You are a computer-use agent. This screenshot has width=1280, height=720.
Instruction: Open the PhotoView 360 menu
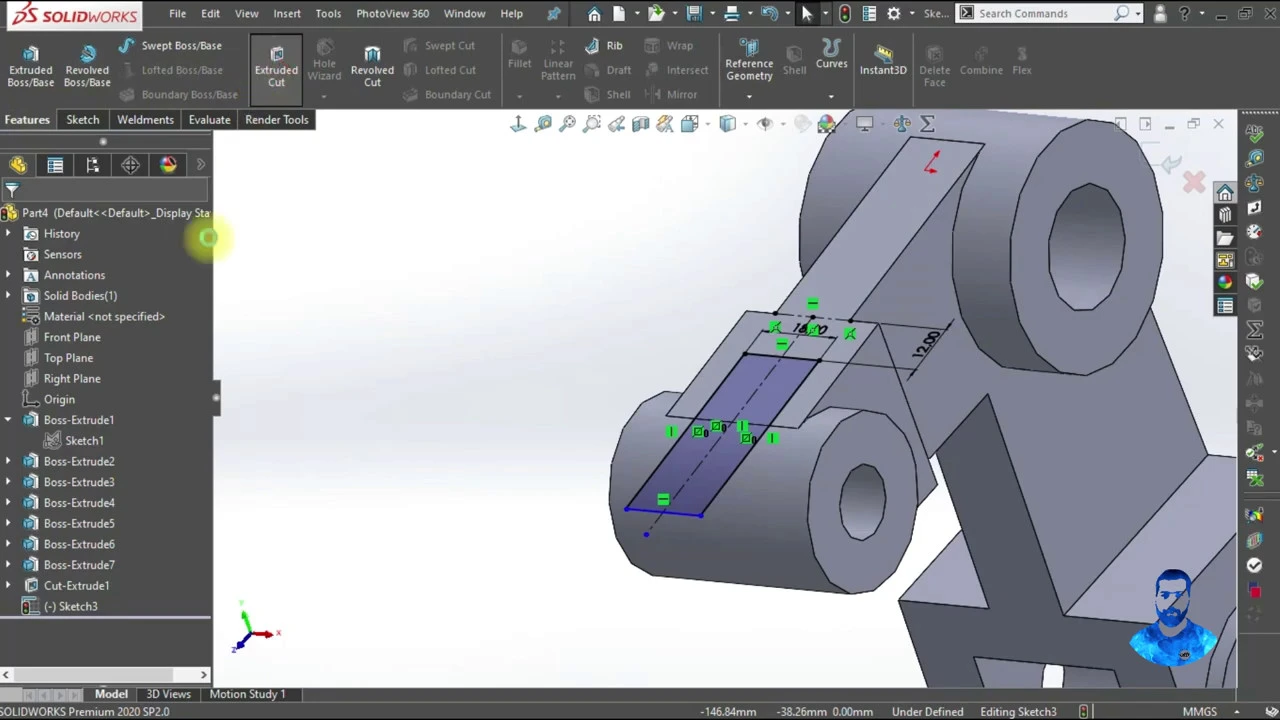393,14
